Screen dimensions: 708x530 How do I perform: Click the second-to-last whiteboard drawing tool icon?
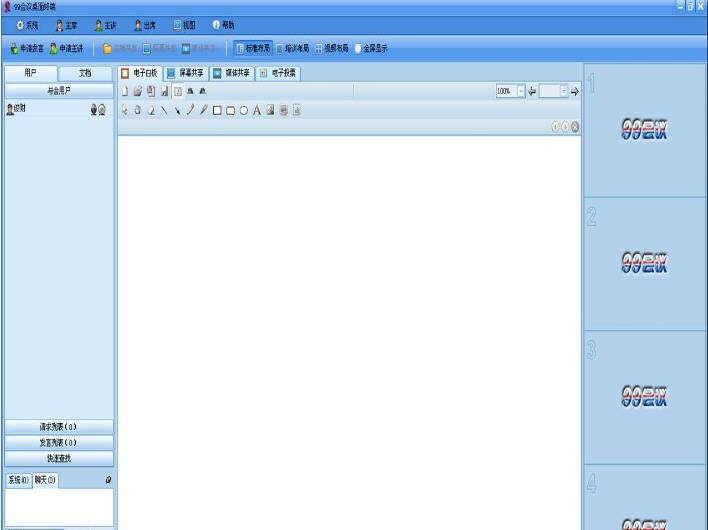click(284, 110)
